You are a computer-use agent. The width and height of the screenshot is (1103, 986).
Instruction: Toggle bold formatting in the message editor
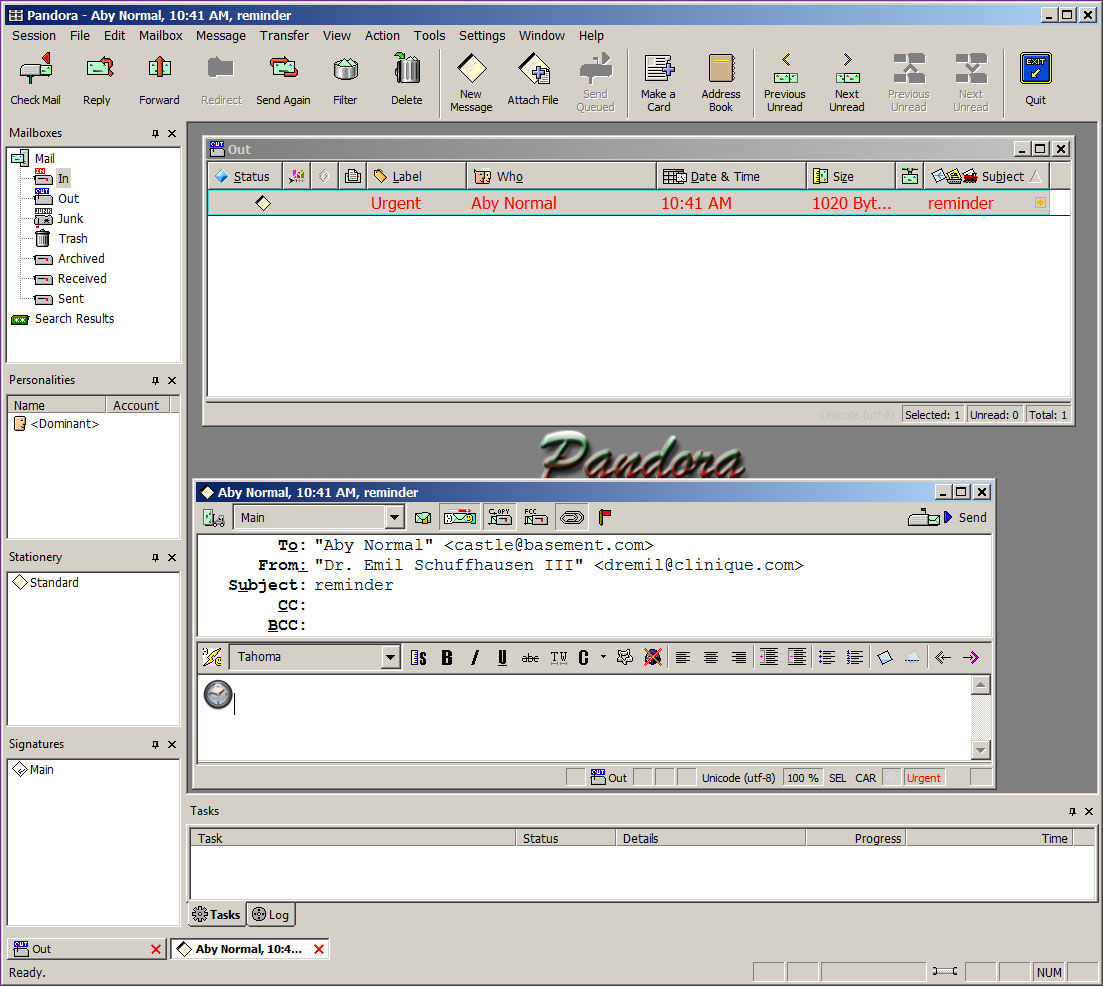tap(447, 657)
